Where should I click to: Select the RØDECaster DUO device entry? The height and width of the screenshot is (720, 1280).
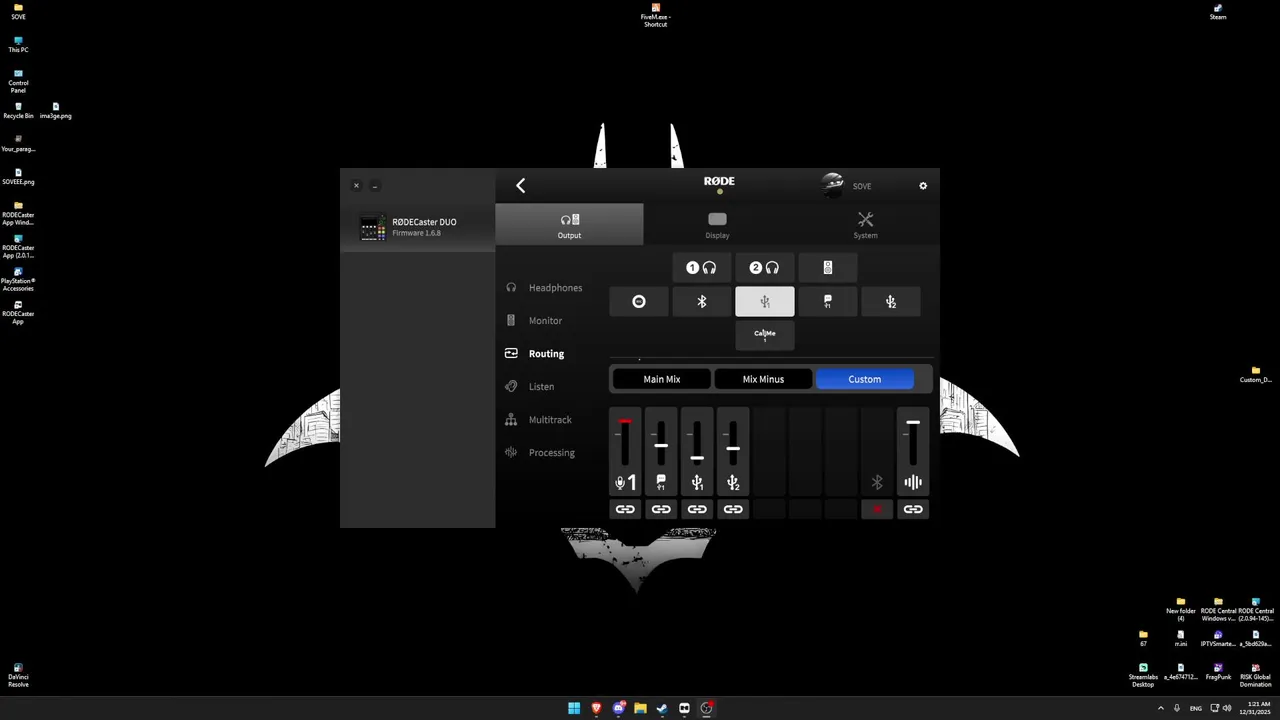pos(418,227)
